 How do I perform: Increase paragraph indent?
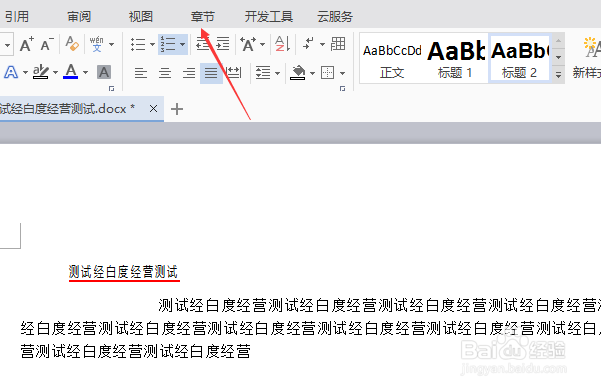click(x=223, y=44)
